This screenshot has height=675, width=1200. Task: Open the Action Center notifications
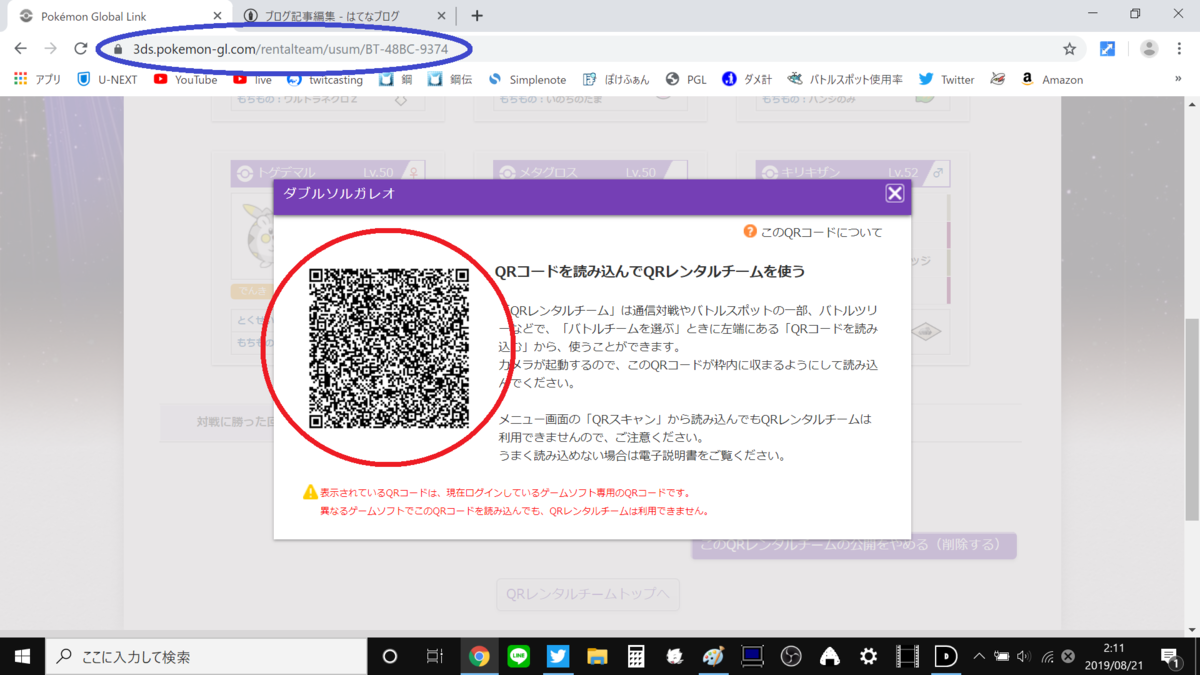(1170, 656)
